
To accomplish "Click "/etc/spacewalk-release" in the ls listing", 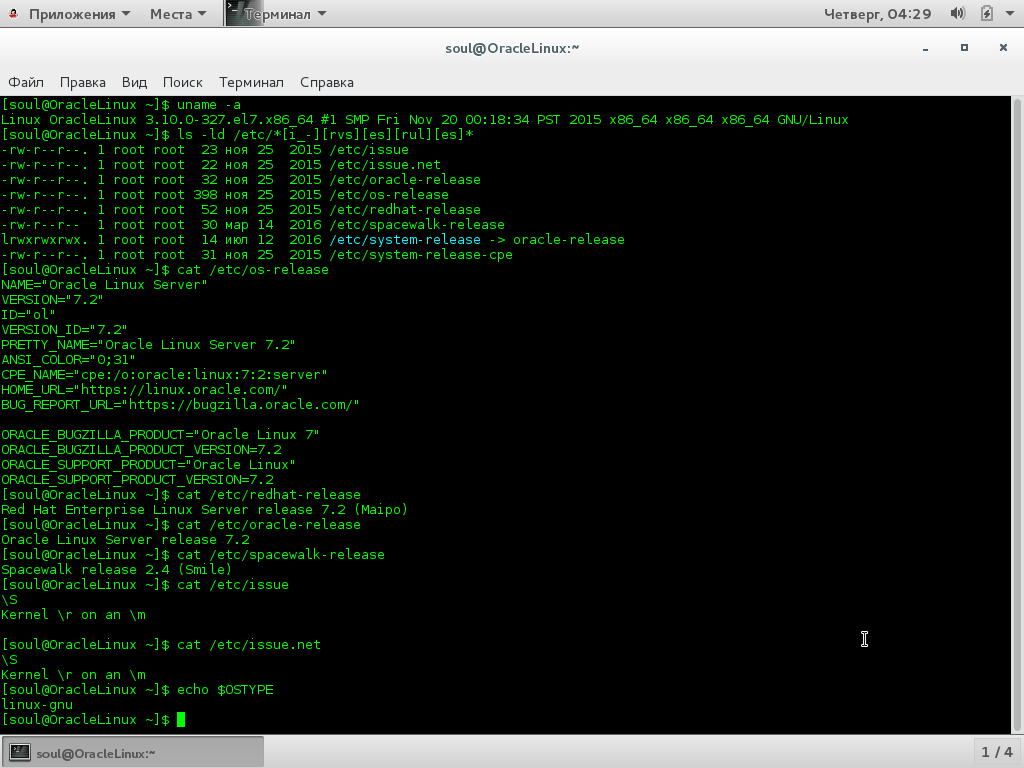I will click(417, 225).
